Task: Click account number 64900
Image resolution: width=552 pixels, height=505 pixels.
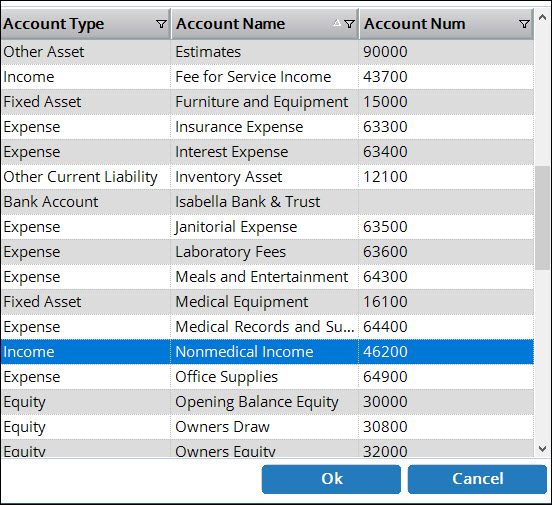Action: [x=385, y=377]
